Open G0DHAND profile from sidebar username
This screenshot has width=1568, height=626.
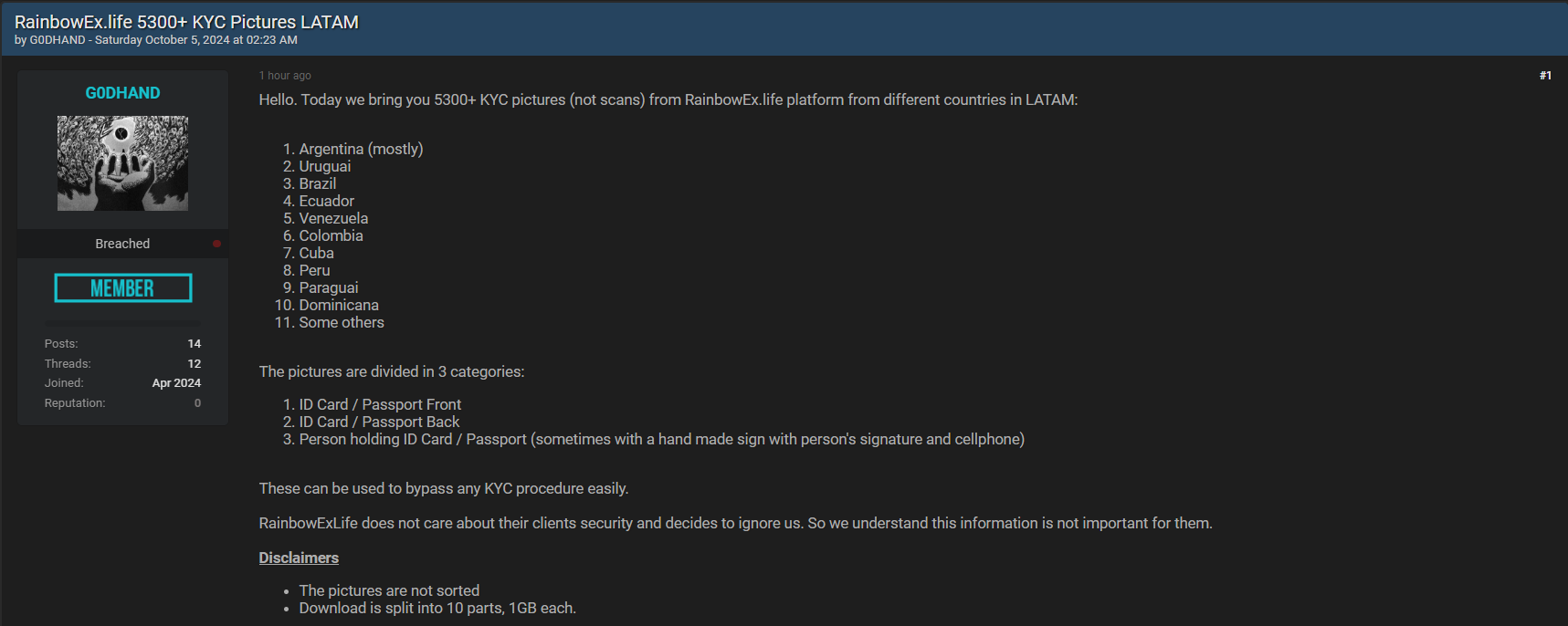[122, 93]
